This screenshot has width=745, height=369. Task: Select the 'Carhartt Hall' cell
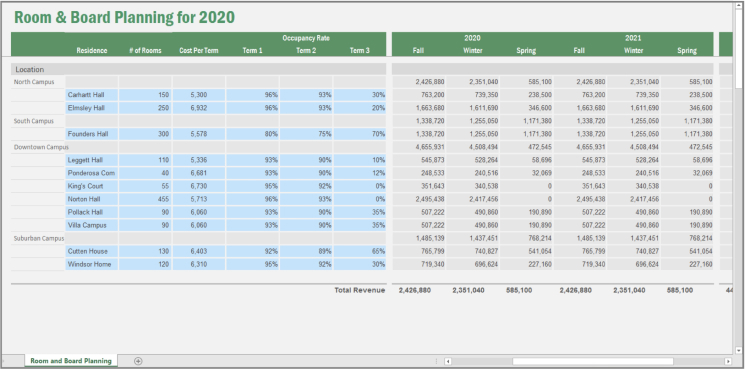pos(92,95)
